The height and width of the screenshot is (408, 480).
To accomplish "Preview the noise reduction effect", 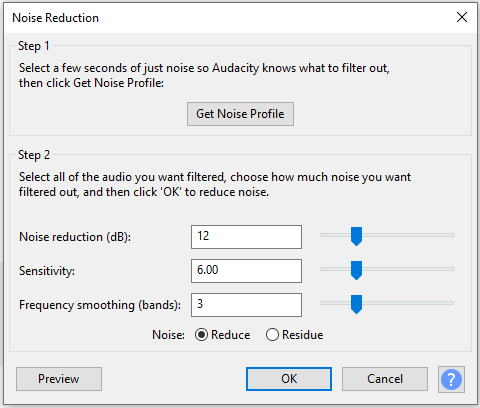I will click(x=59, y=379).
